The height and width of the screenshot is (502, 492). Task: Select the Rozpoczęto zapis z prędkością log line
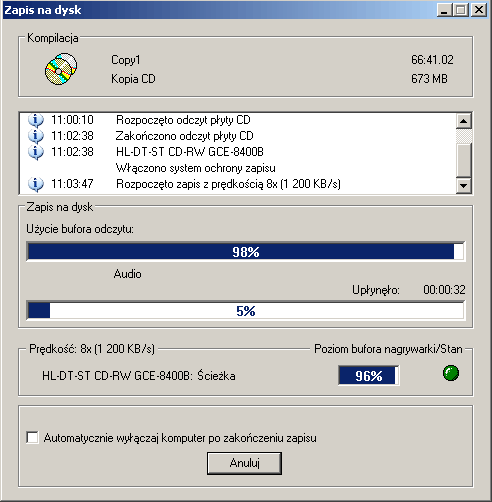[x=228, y=184]
